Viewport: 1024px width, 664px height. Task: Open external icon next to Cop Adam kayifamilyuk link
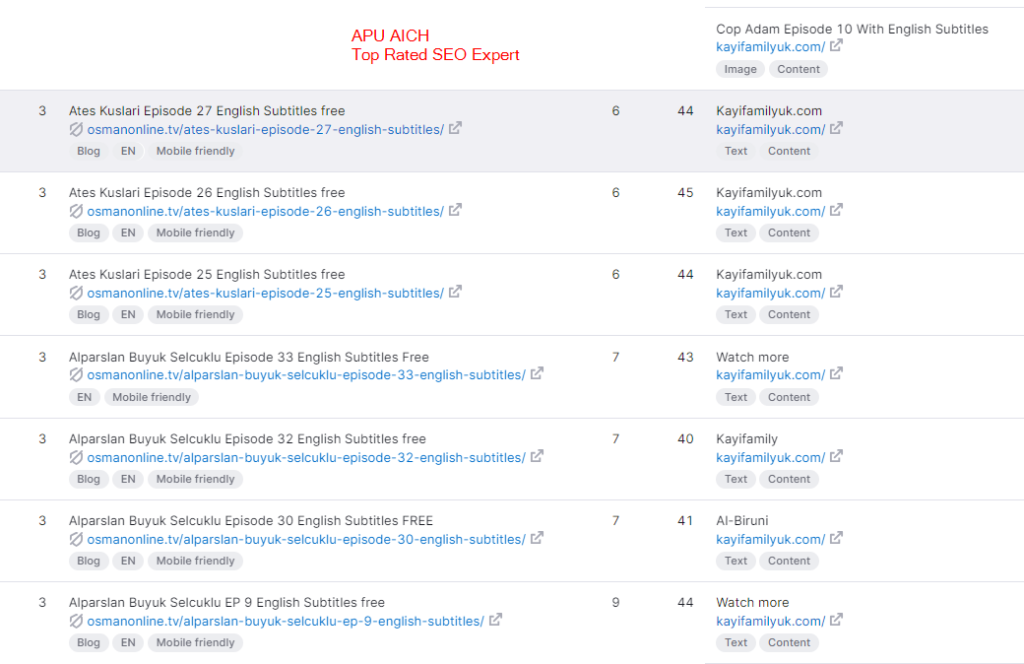tap(837, 47)
